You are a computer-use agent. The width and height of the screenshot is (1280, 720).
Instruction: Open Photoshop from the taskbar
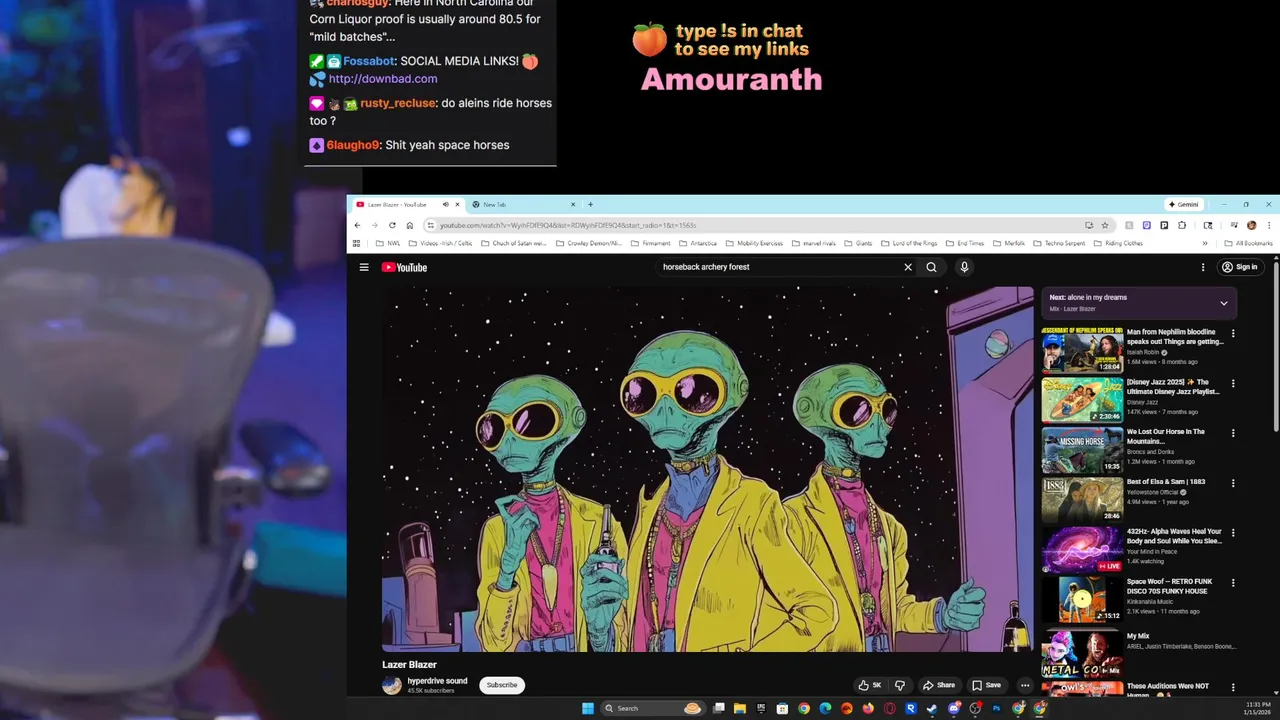tap(996, 709)
